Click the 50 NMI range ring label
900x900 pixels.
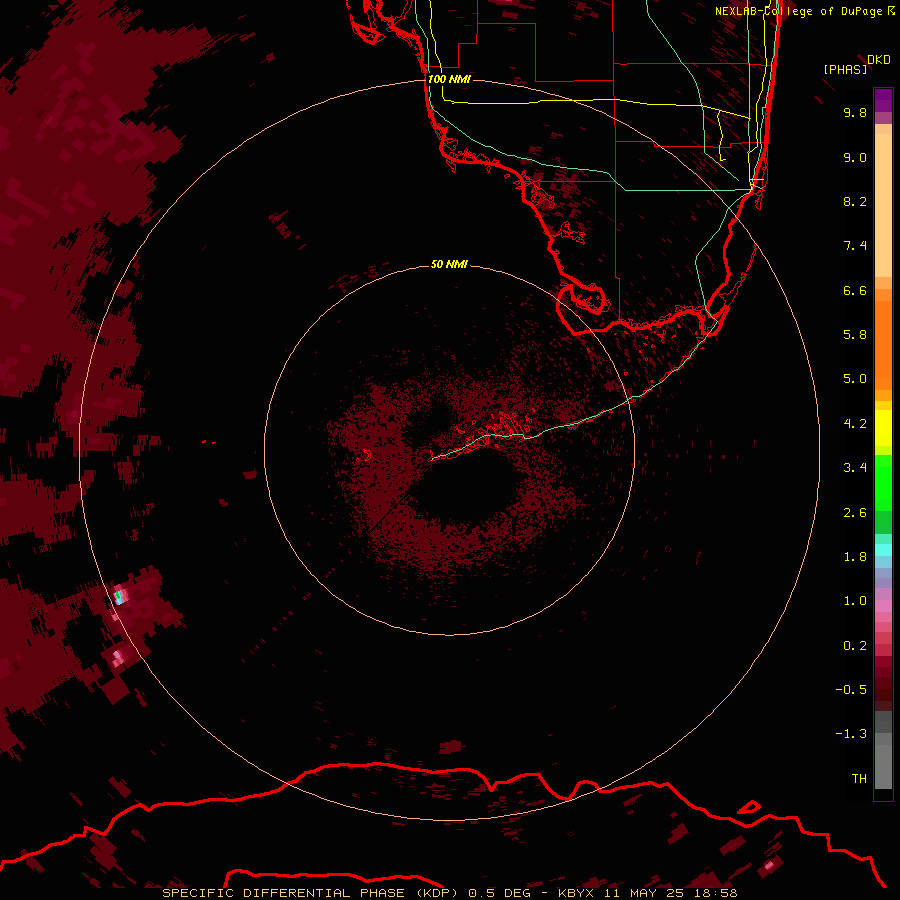click(449, 264)
